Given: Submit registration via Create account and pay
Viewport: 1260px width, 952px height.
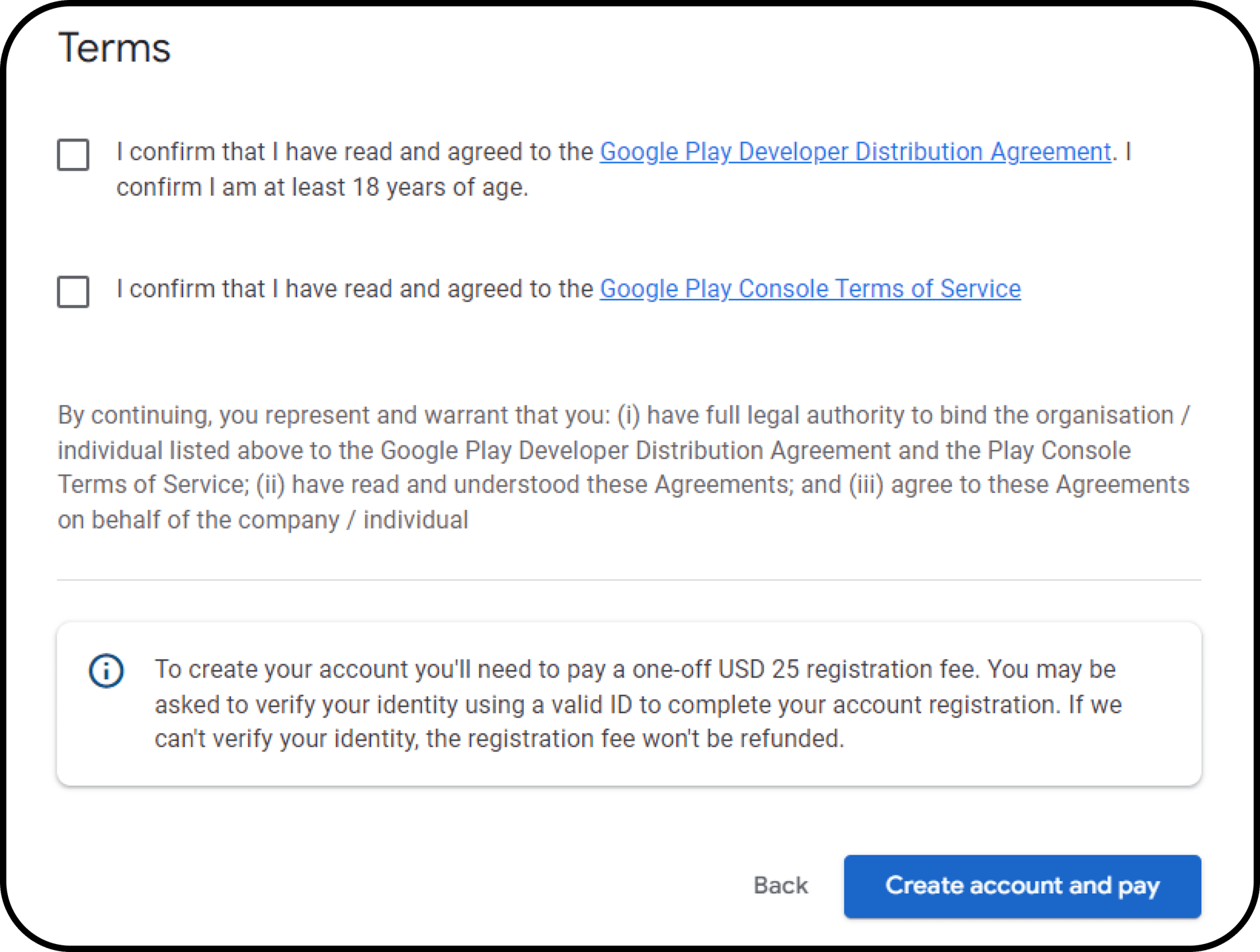Looking at the screenshot, I should (x=1022, y=887).
